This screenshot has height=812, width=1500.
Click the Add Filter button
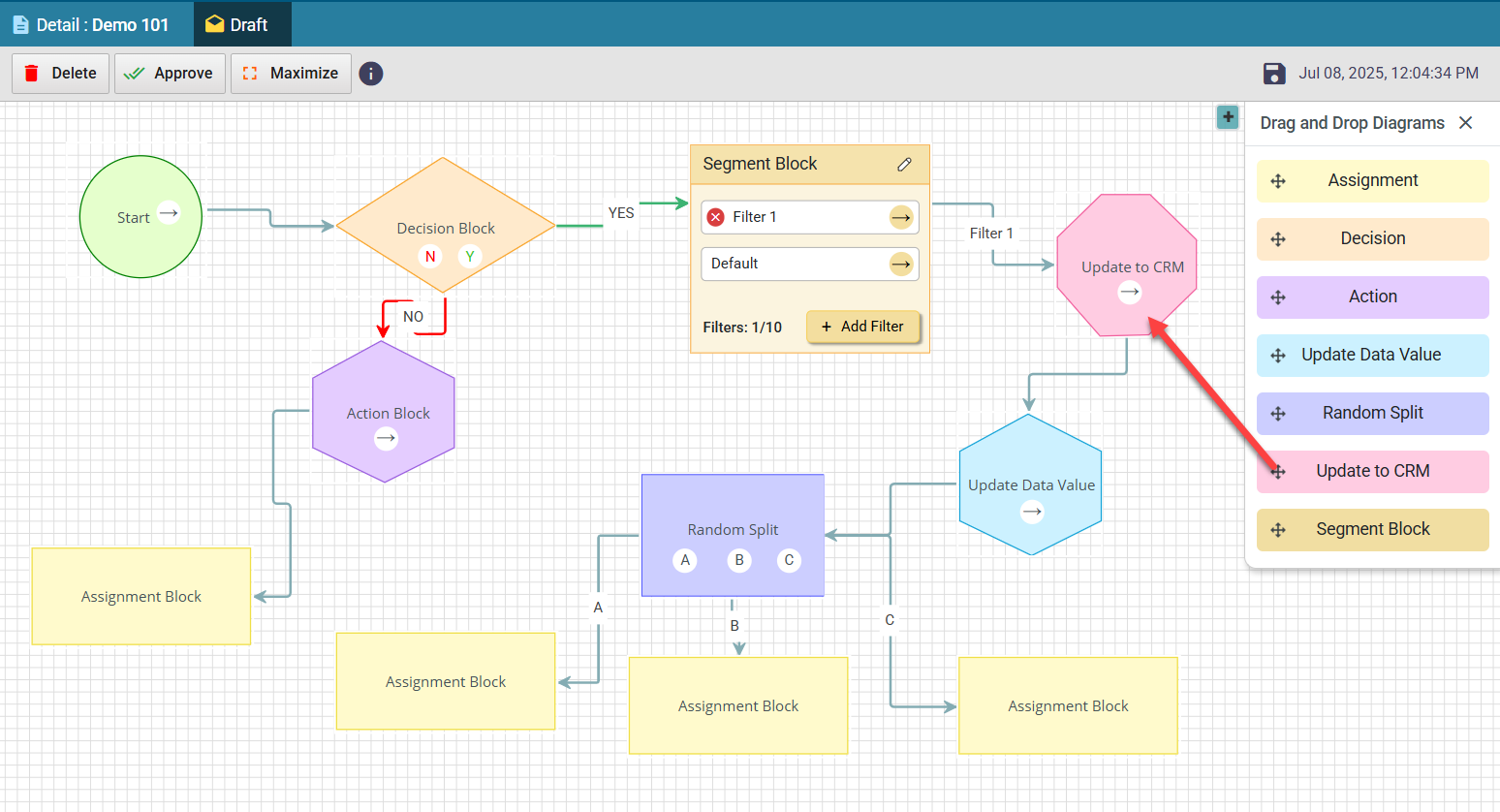pos(862,327)
